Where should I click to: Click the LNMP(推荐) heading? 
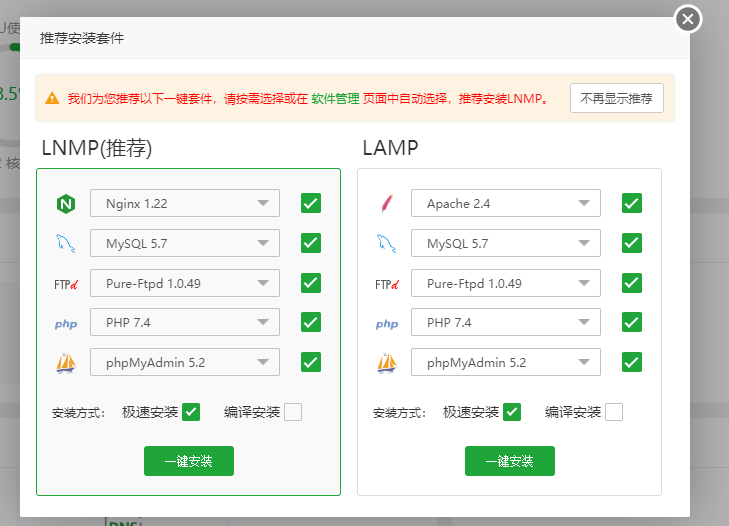click(97, 148)
